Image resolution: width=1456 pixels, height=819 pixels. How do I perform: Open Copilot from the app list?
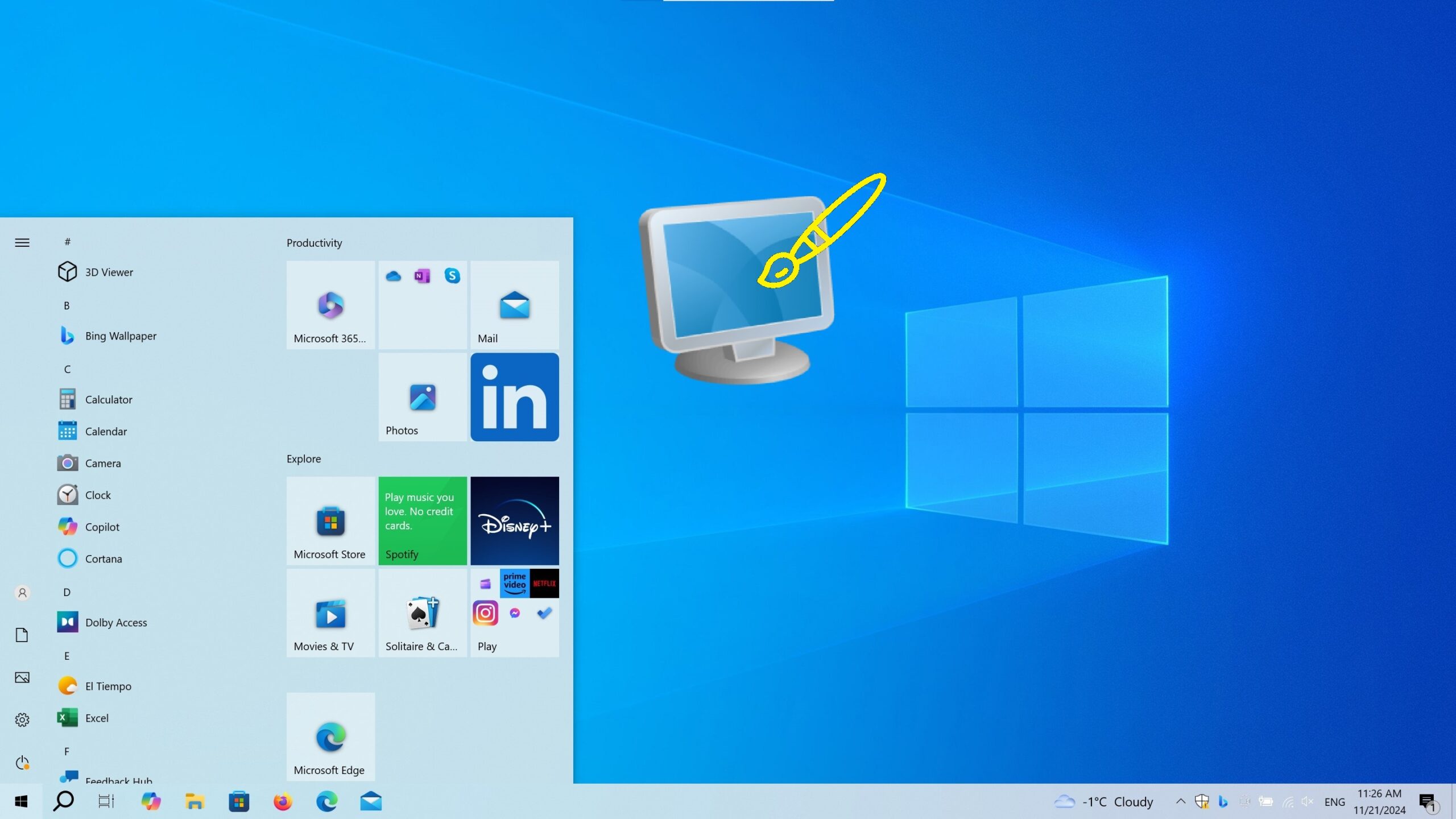click(x=102, y=527)
